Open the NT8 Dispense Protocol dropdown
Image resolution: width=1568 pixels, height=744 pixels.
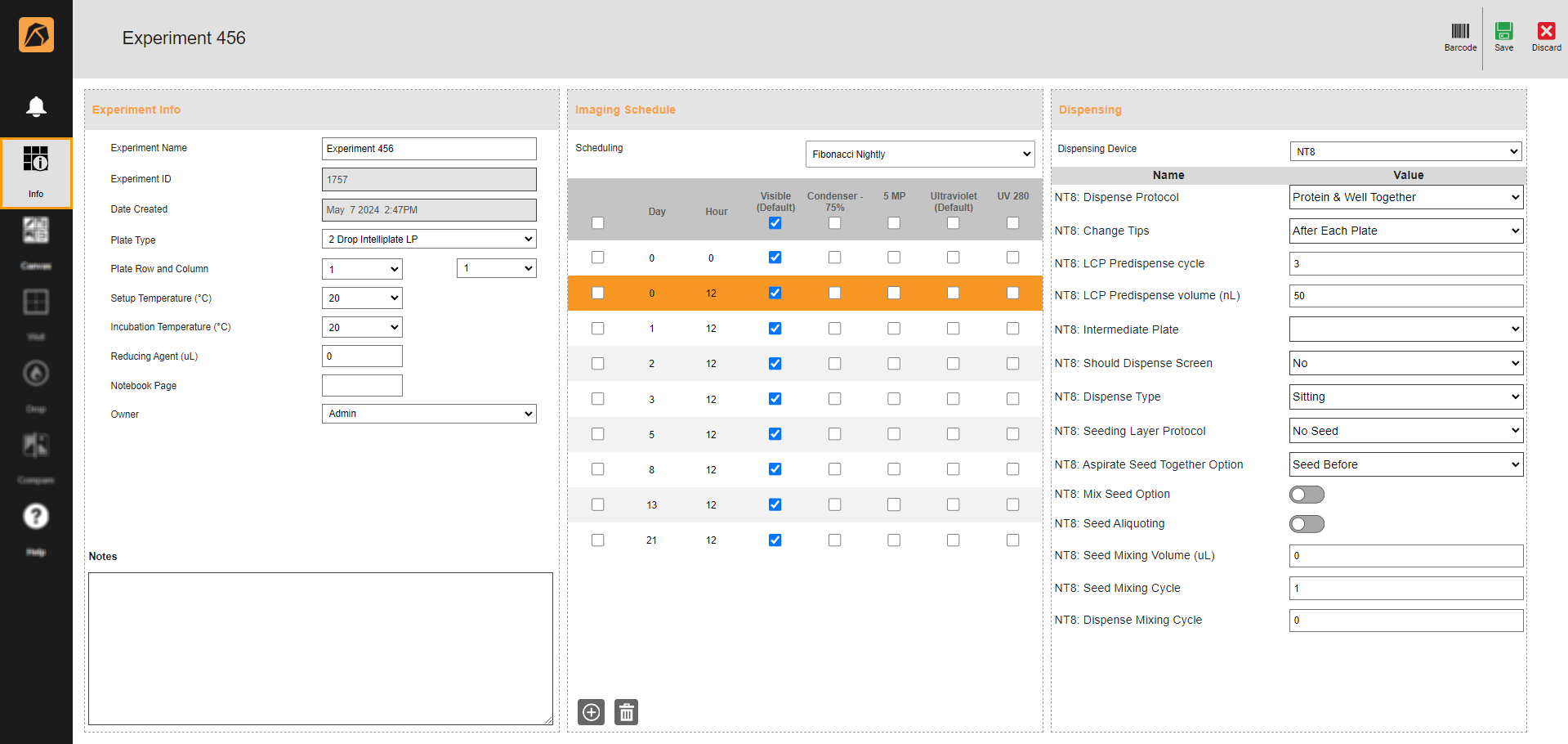coord(1405,197)
